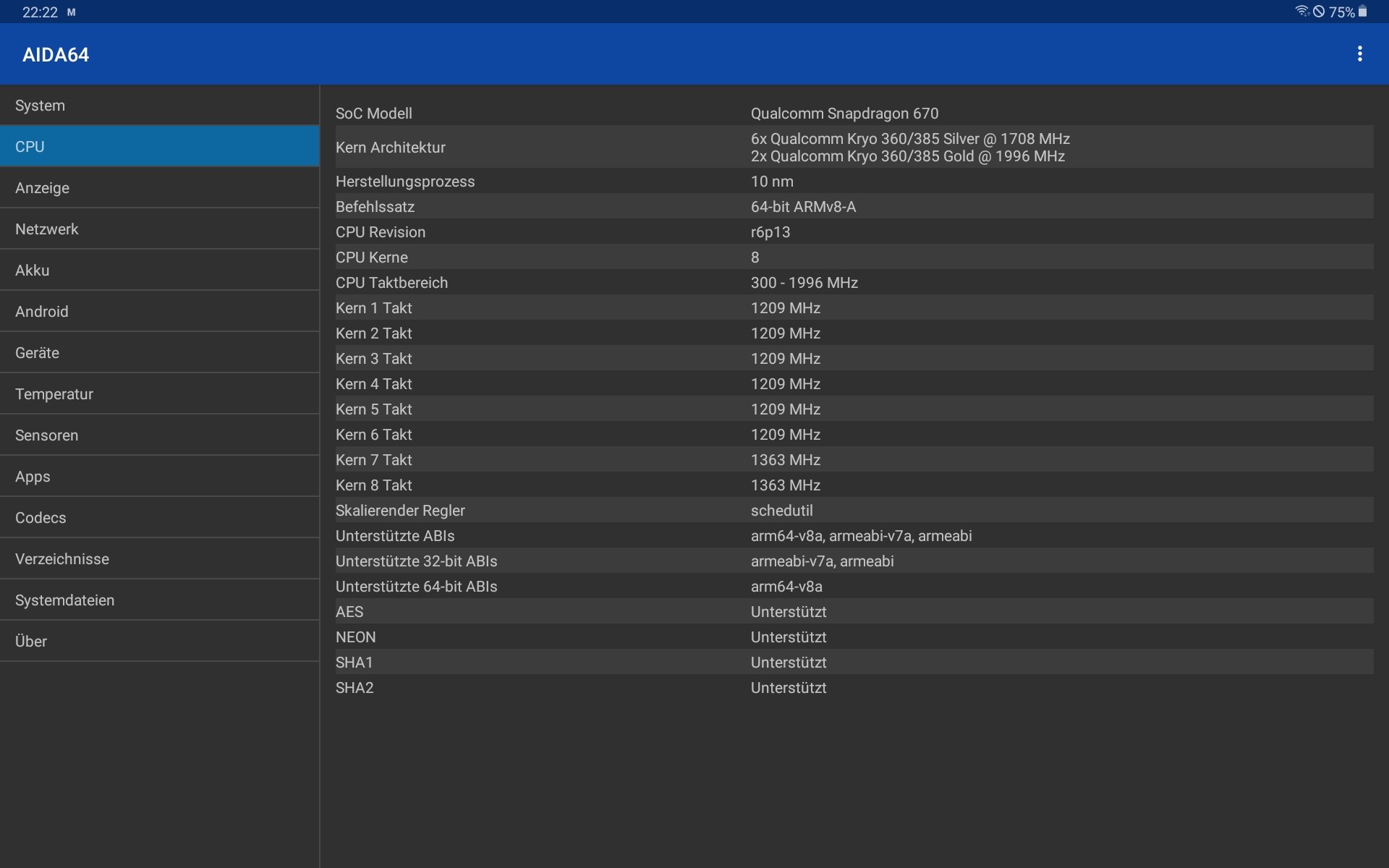This screenshot has width=1389, height=868.
Task: Select the Kern 1 Takt 1209 MHz value
Action: point(786,308)
